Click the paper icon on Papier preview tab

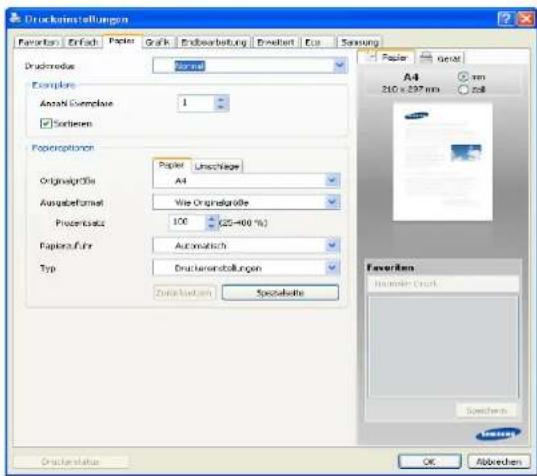(x=371, y=57)
